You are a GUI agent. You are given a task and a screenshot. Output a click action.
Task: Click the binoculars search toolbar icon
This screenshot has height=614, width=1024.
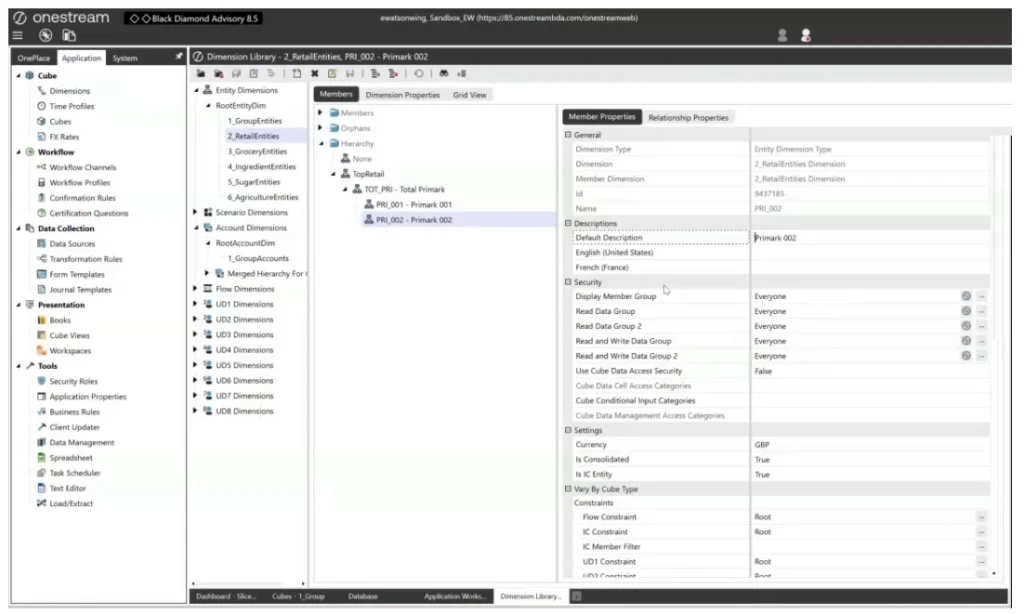[444, 74]
